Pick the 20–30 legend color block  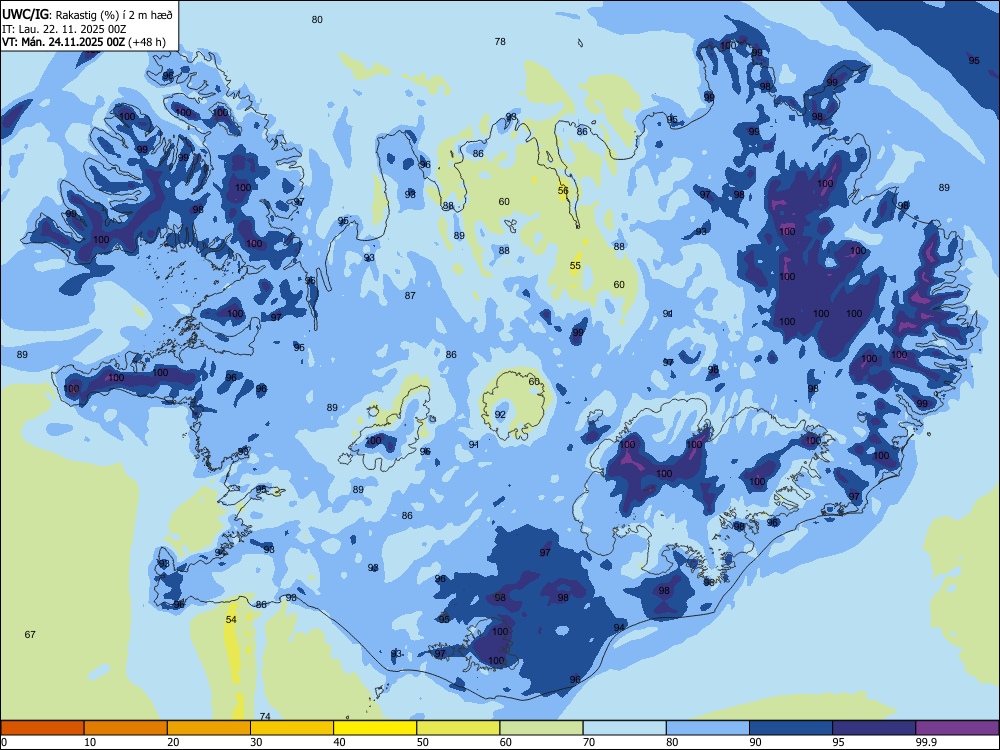tap(209, 728)
